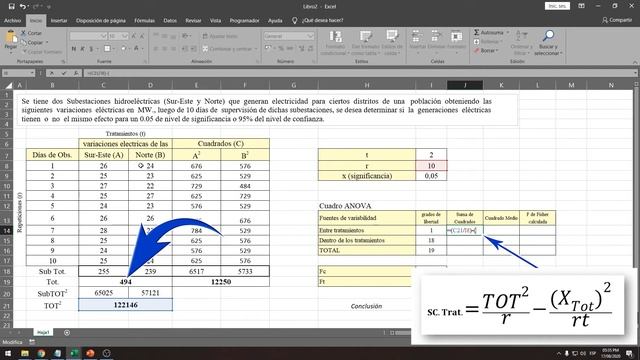
Task: Toggle Subrayado (S) underline formatting
Action: pyautogui.click(x=91, y=49)
